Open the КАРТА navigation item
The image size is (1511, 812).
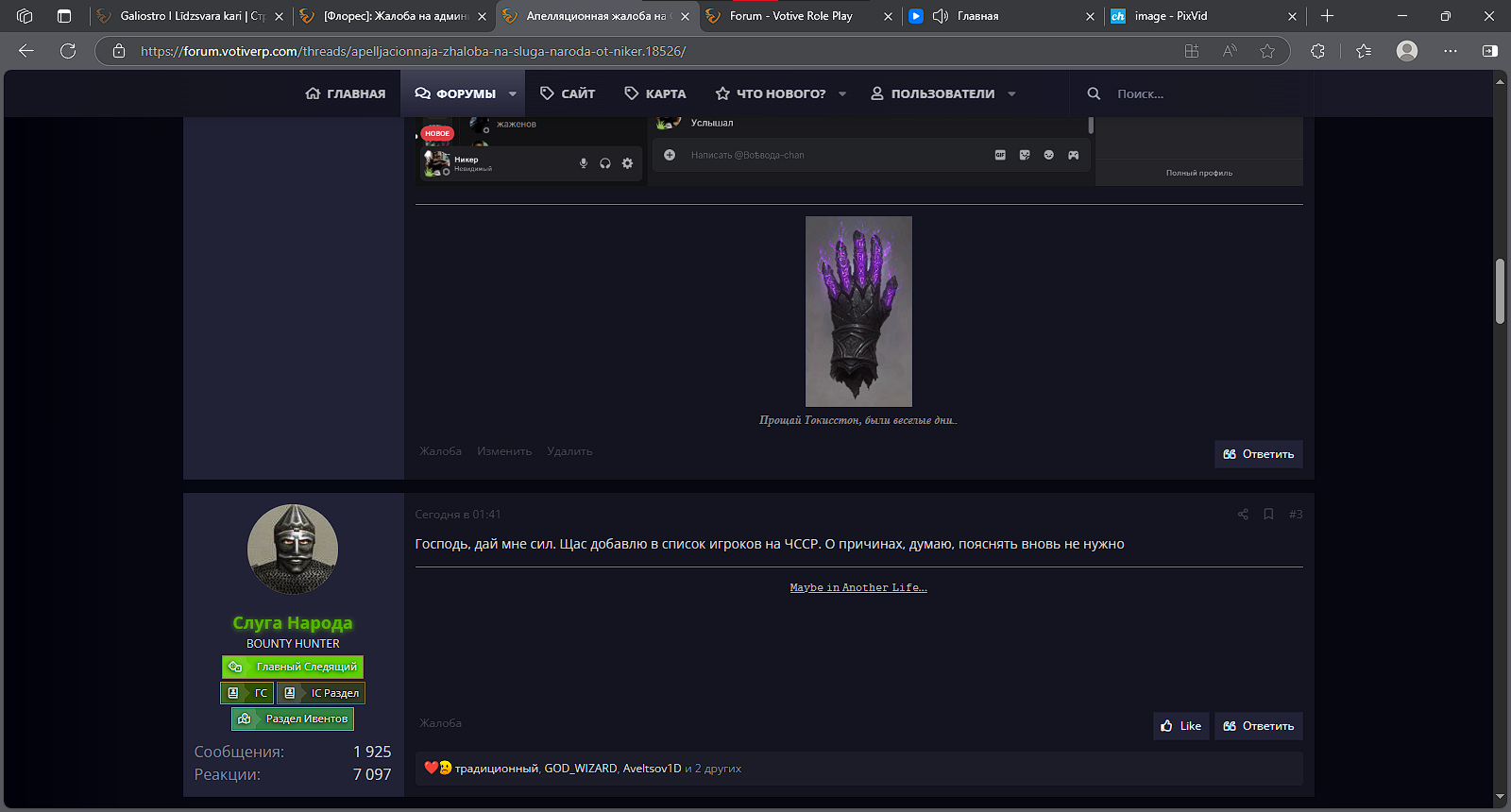[655, 93]
